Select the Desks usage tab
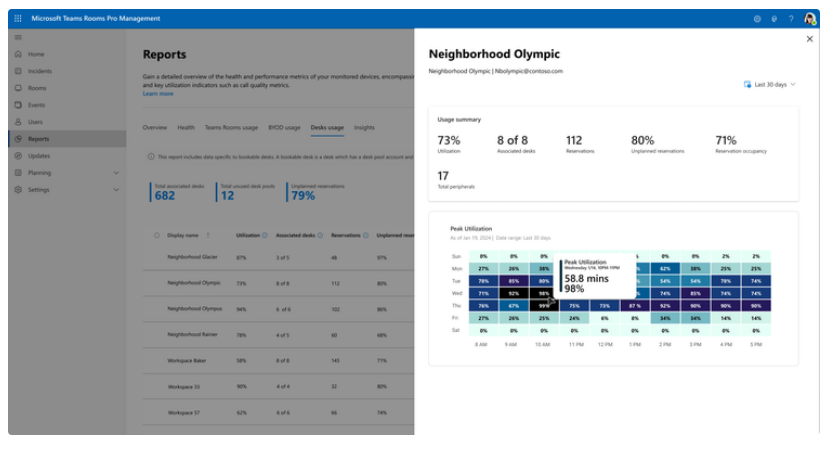 click(x=327, y=128)
